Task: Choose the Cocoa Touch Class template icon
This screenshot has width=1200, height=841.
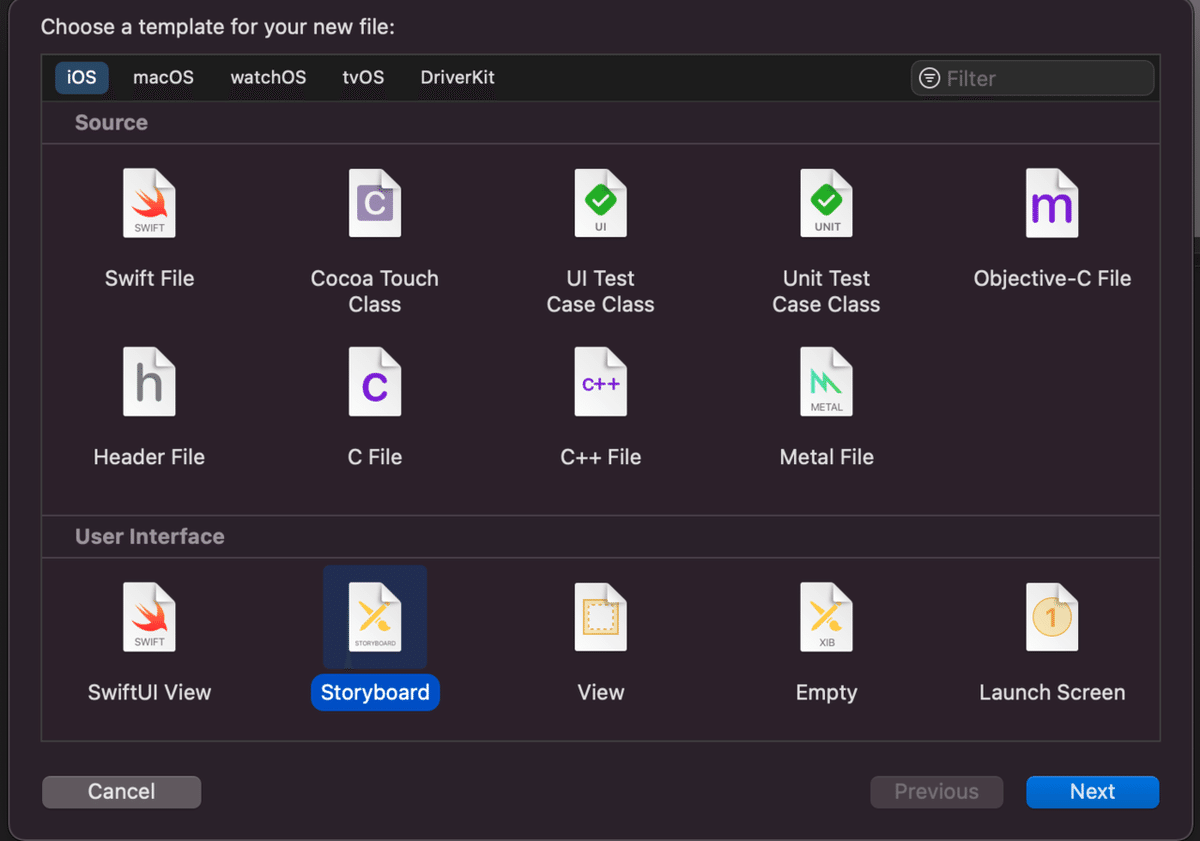Action: [375, 203]
